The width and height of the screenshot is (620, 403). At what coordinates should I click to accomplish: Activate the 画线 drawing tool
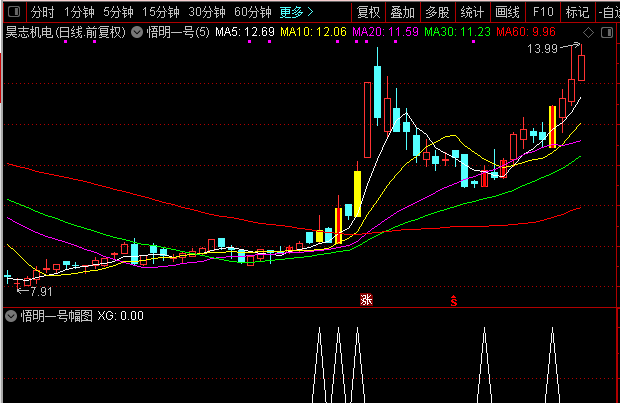507,12
